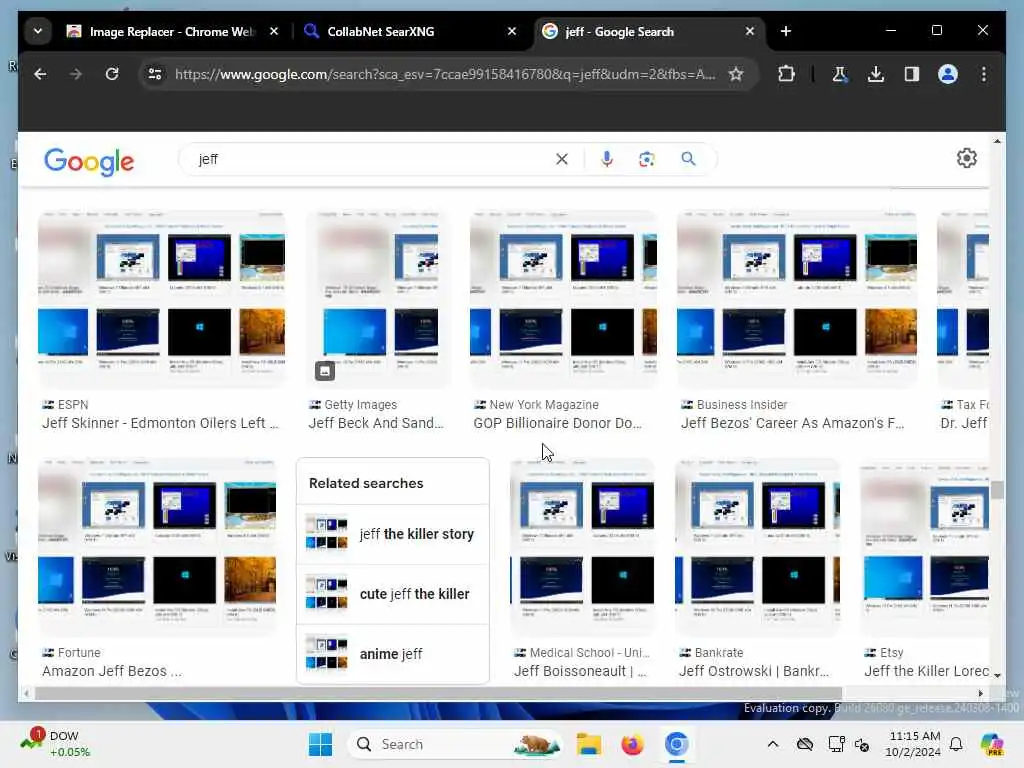Image resolution: width=1024 pixels, height=768 pixels.
Task: Select related search jeff the killer story
Action: coord(392,534)
